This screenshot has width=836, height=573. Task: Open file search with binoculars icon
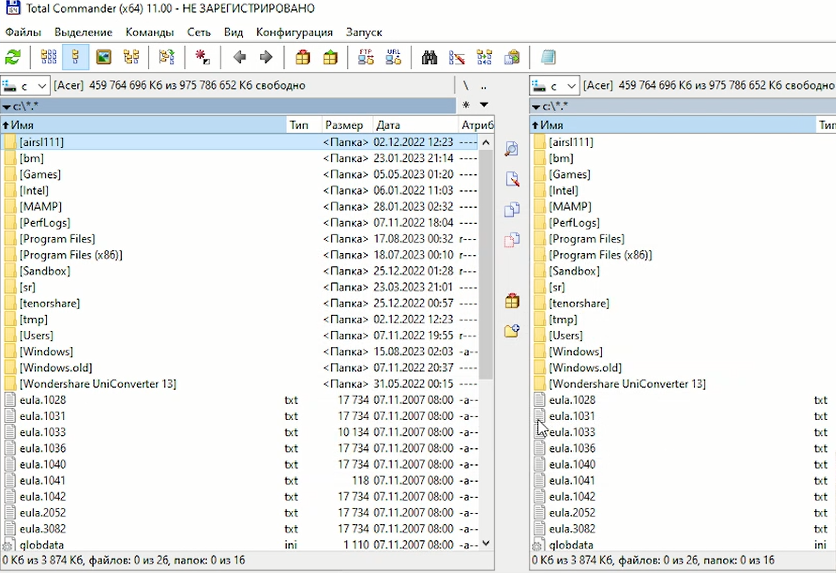[429, 57]
